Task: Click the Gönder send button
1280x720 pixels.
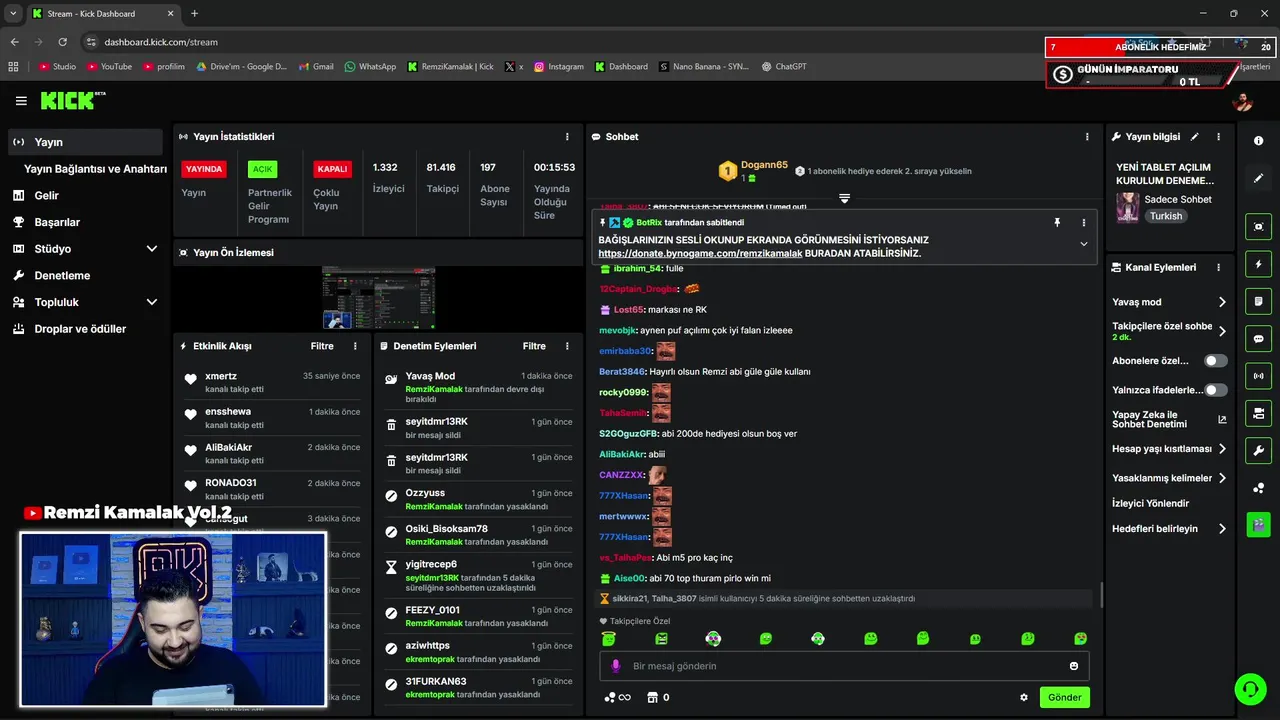Action: (x=1064, y=698)
